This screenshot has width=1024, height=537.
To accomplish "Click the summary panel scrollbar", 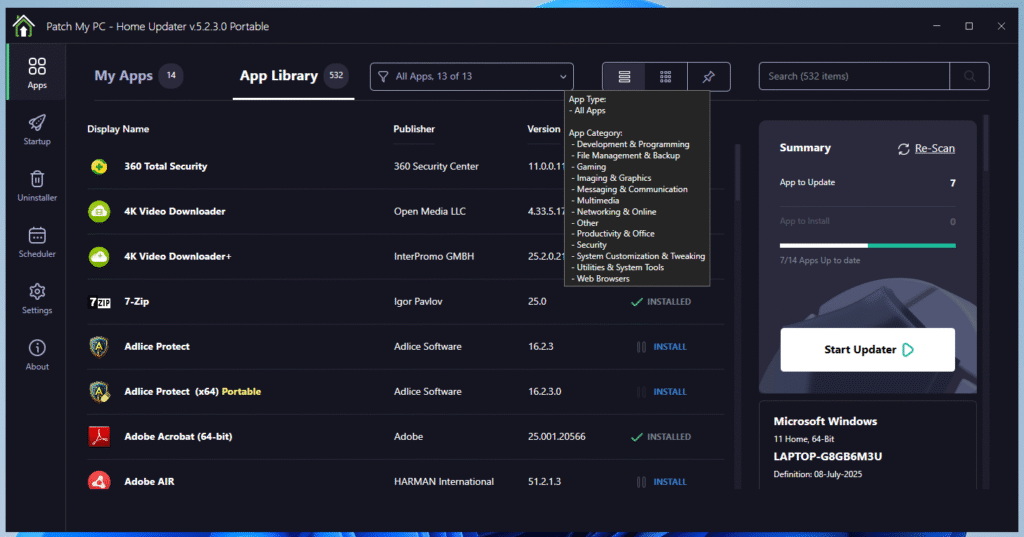I will [x=985, y=144].
